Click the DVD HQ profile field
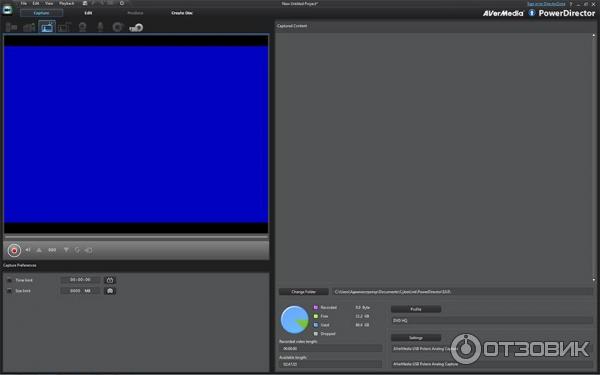 click(x=492, y=321)
